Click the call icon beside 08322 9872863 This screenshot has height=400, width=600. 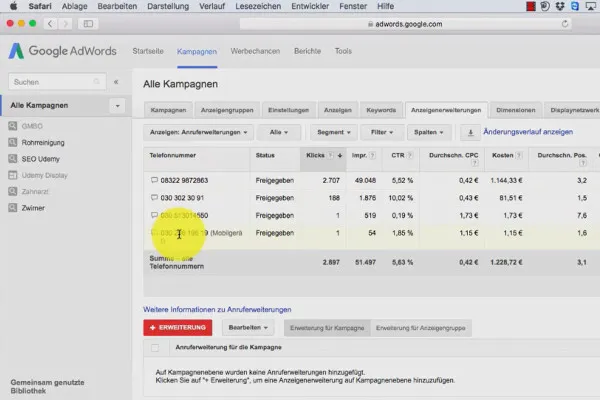pos(154,180)
